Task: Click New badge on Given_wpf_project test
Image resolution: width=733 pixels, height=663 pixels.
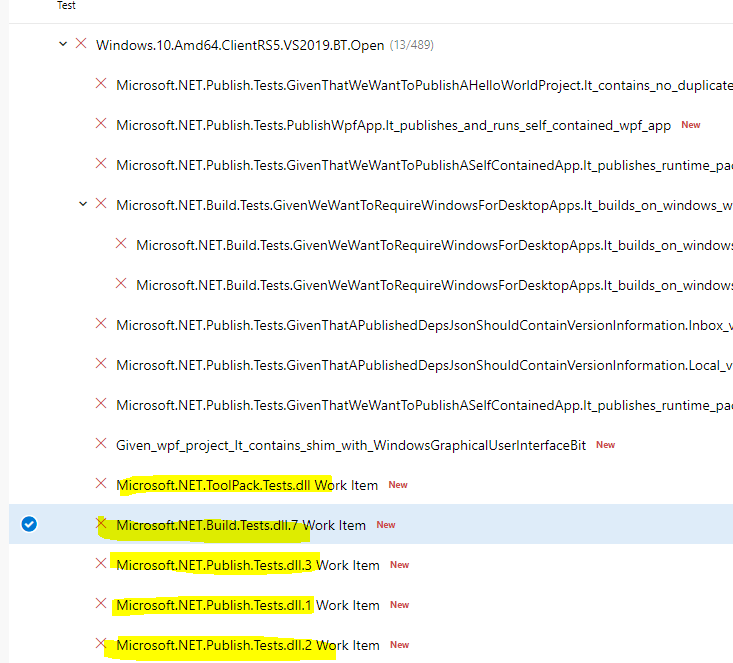Action: pyautogui.click(x=605, y=445)
